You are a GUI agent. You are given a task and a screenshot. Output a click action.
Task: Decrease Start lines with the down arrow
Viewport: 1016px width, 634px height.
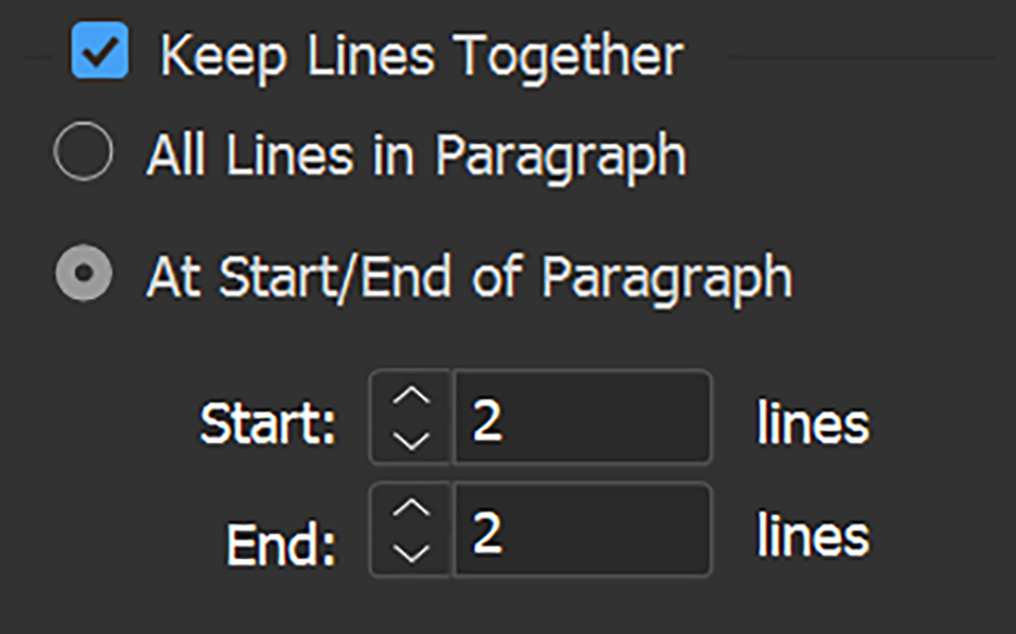pos(412,439)
